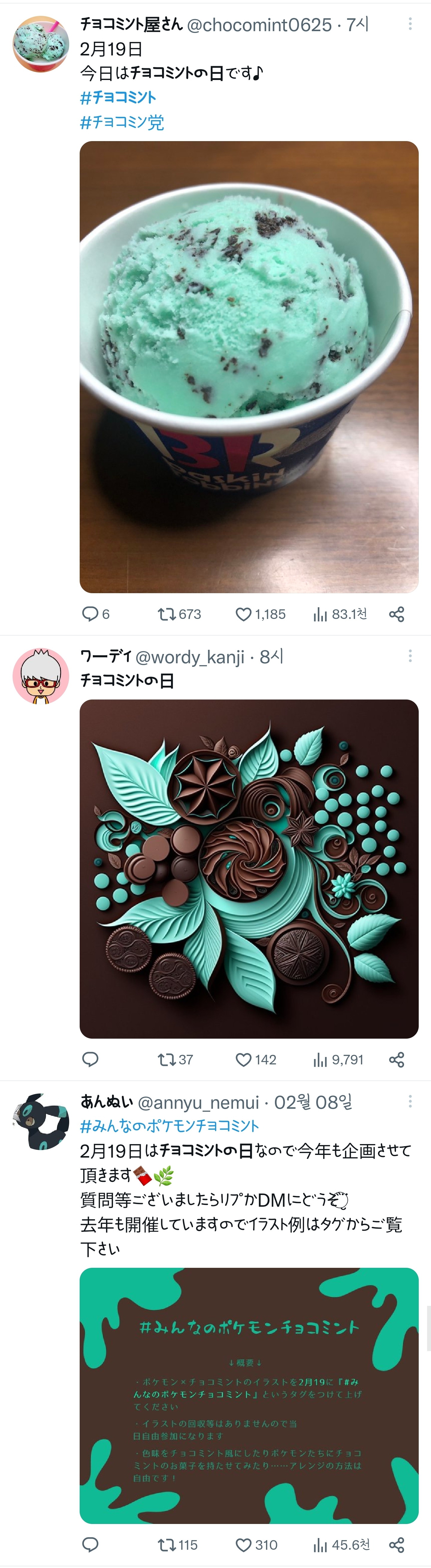
Task: Open the mint ice cream cup photo
Action: point(249,366)
